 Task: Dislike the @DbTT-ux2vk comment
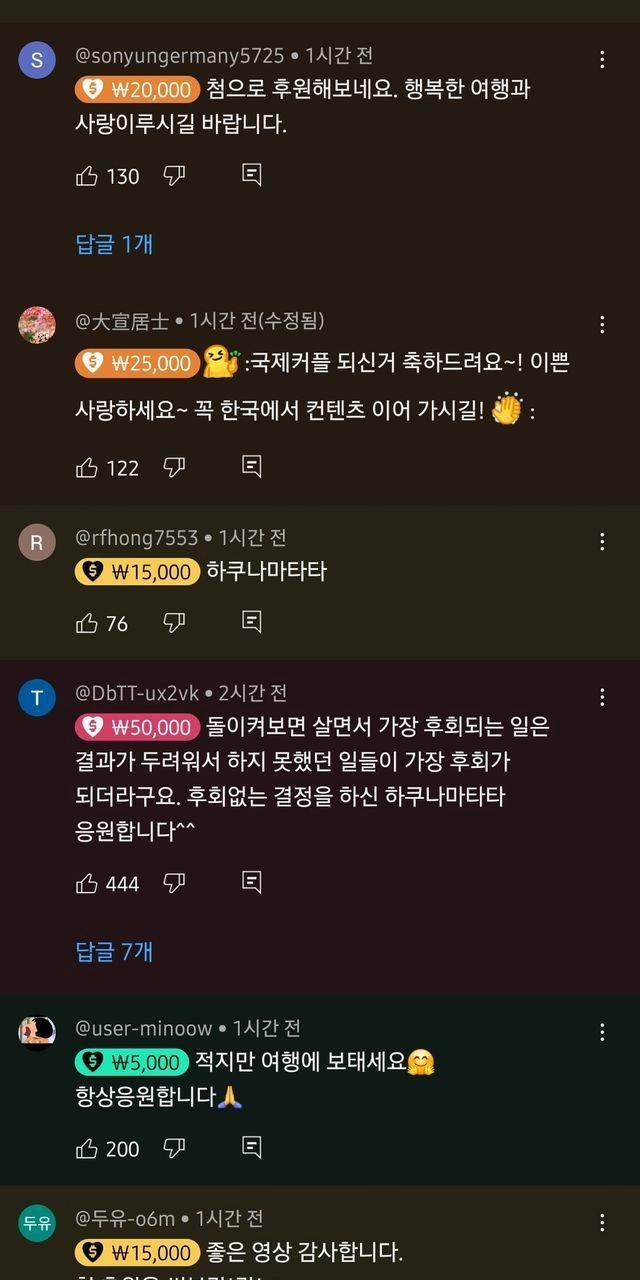174,883
